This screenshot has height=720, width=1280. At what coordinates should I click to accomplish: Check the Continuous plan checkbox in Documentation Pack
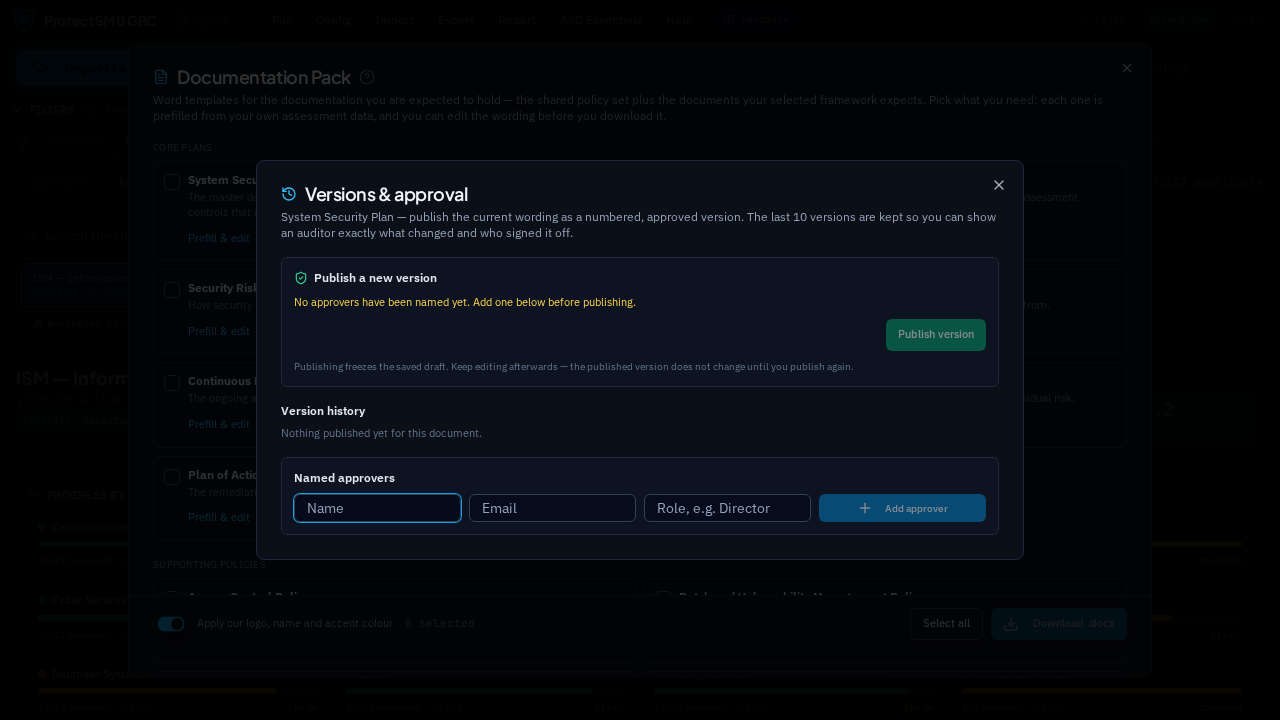[172, 383]
